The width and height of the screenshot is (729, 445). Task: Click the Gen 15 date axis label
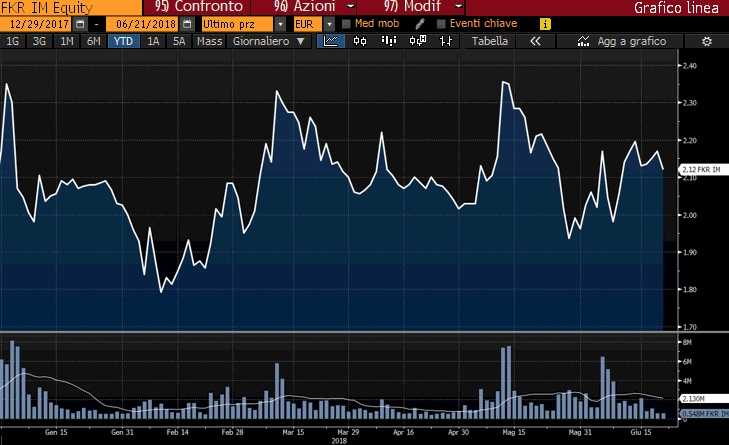[56, 432]
